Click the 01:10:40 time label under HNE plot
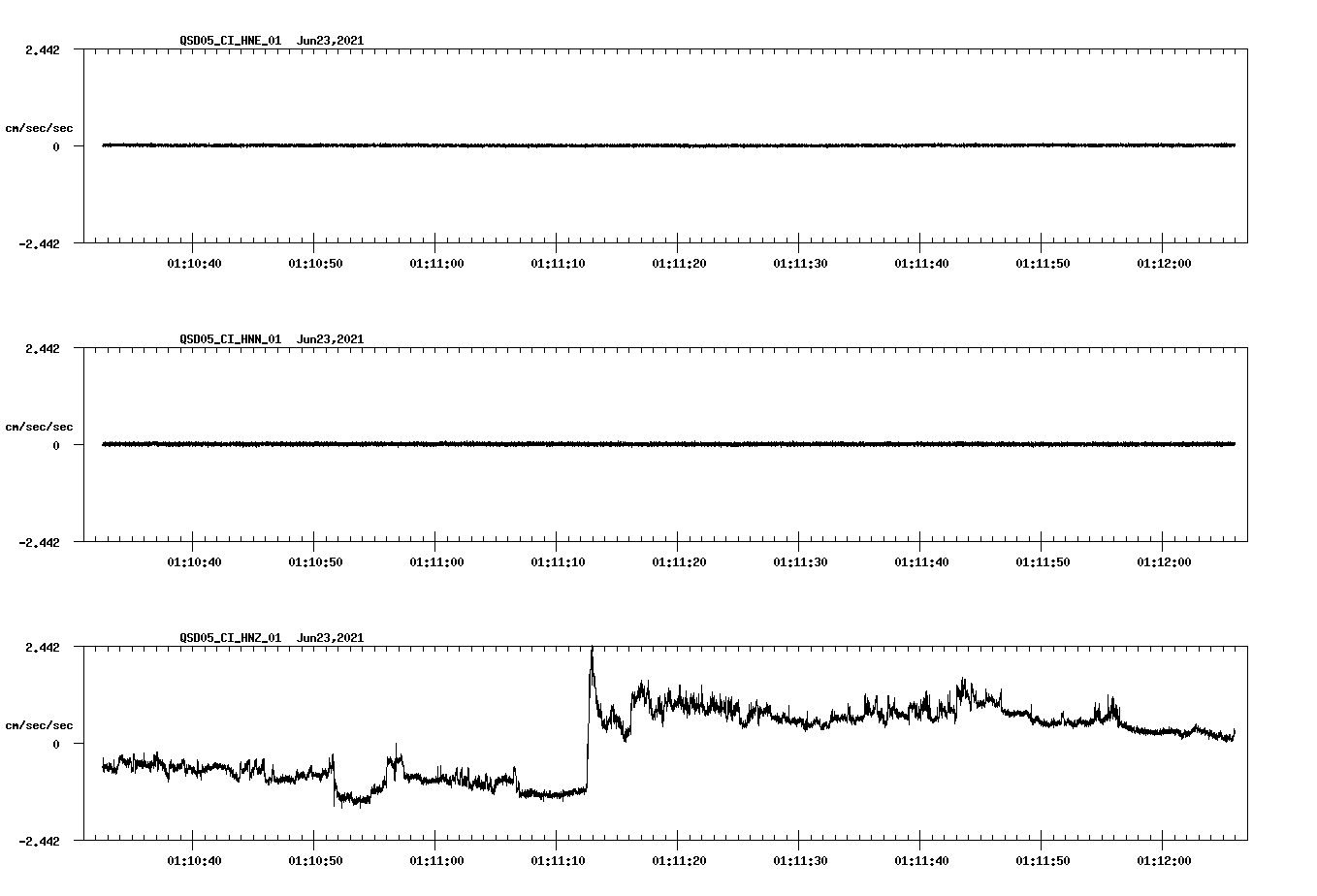The height and width of the screenshot is (896, 1317). pyautogui.click(x=194, y=264)
